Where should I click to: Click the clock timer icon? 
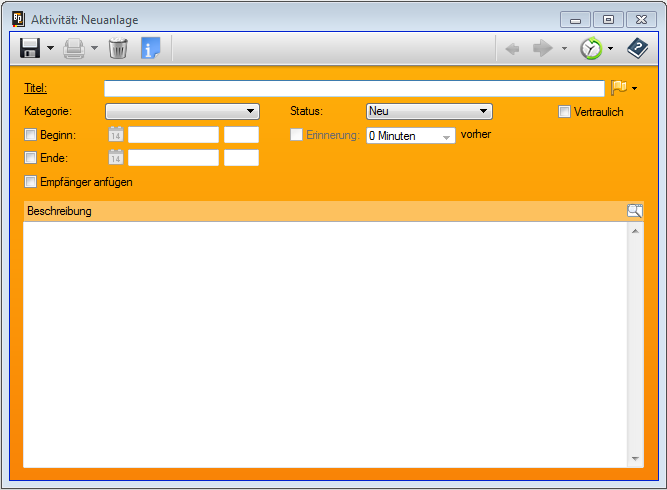click(591, 47)
